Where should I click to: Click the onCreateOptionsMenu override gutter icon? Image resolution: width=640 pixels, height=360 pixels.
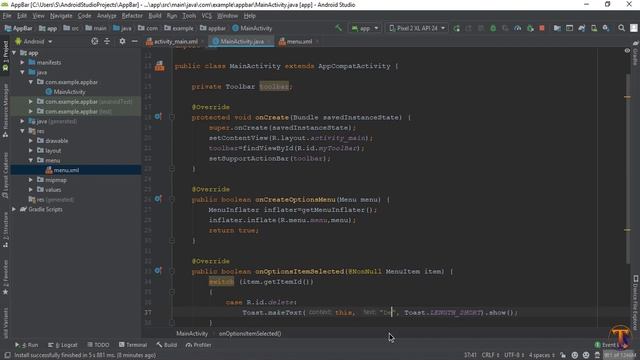click(x=158, y=199)
